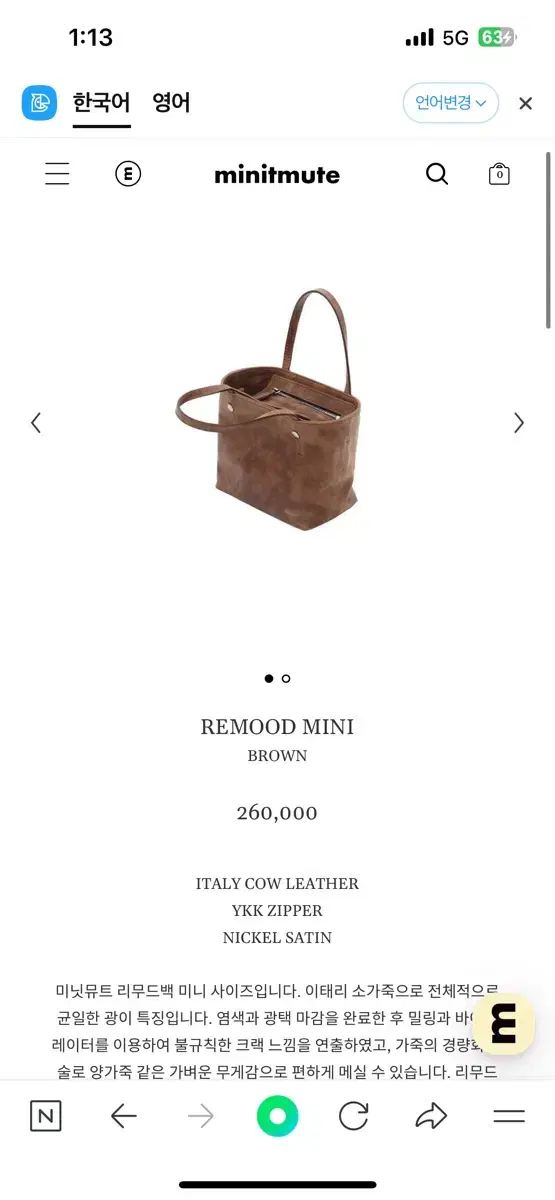
Task: Tap the green circle center button
Action: click(277, 1116)
